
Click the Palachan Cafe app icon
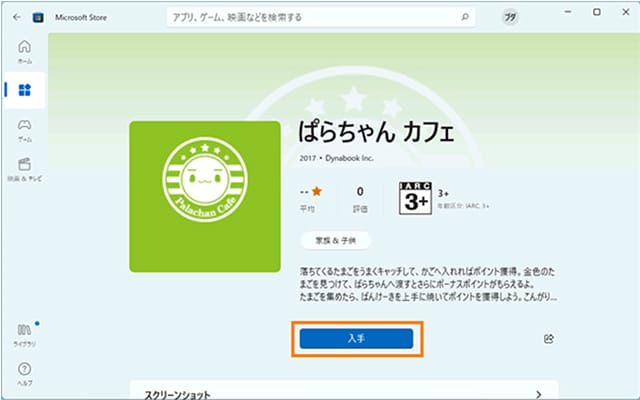coord(205,196)
